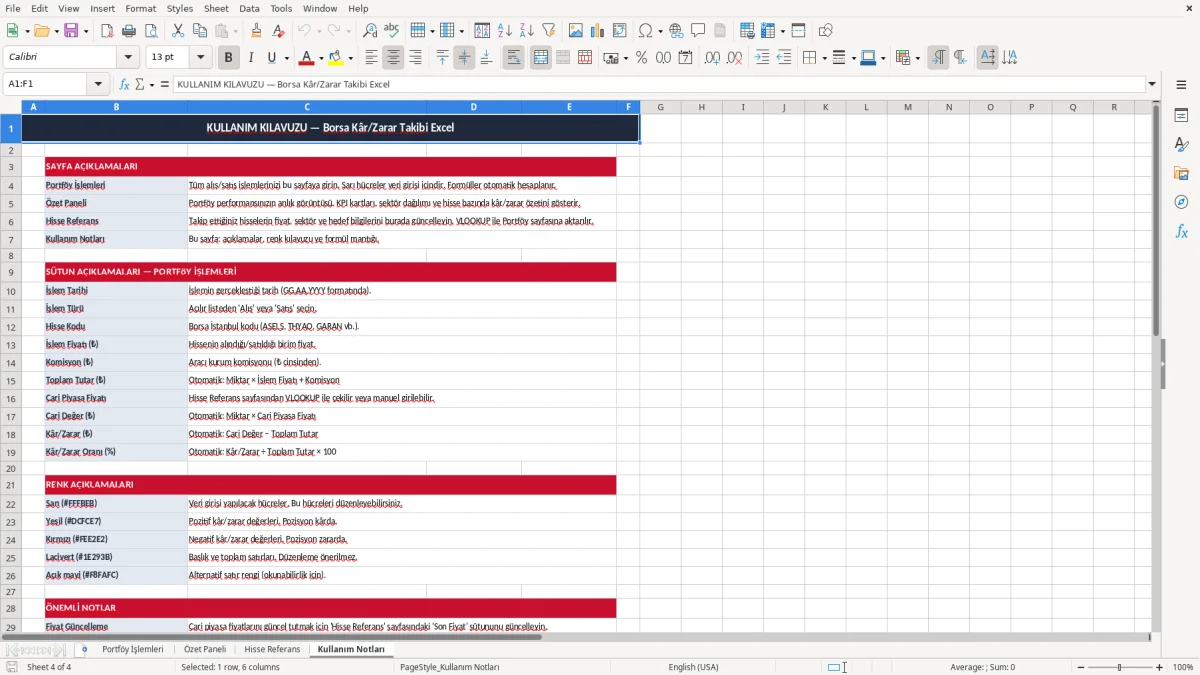Apply the yellow background color
This screenshot has width=1200, height=675.
point(335,58)
